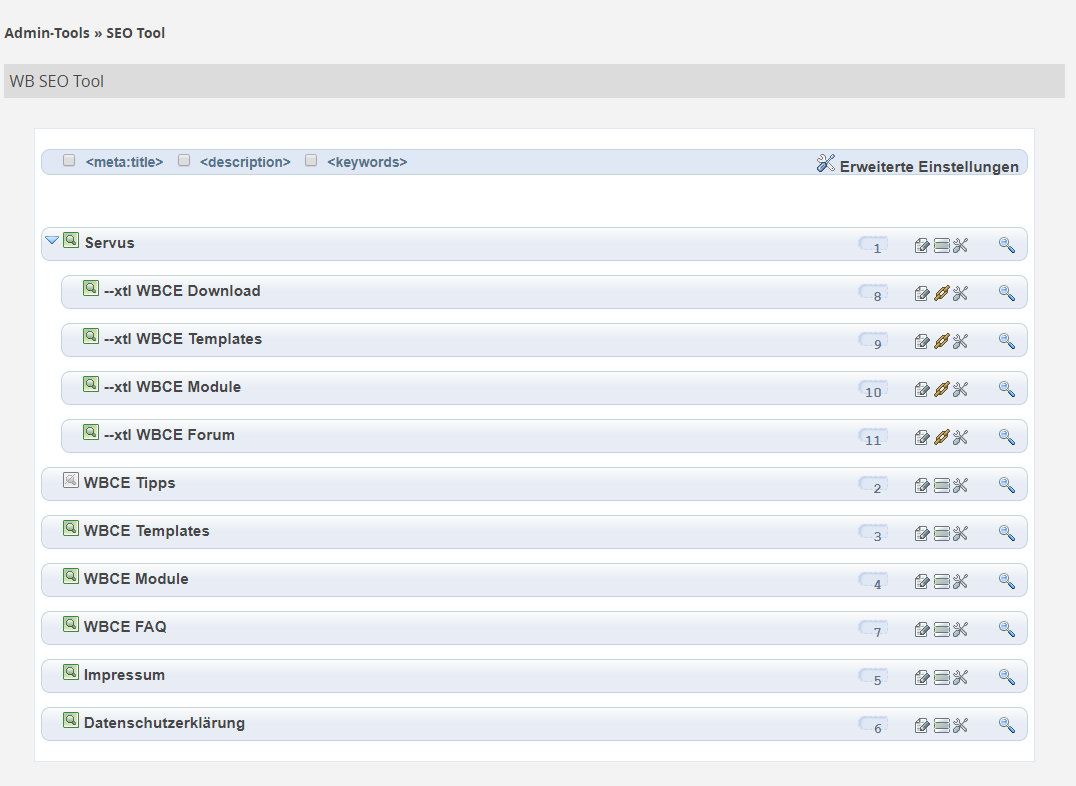
Task: Click the sections icon in the Servus row
Action: [x=942, y=245]
